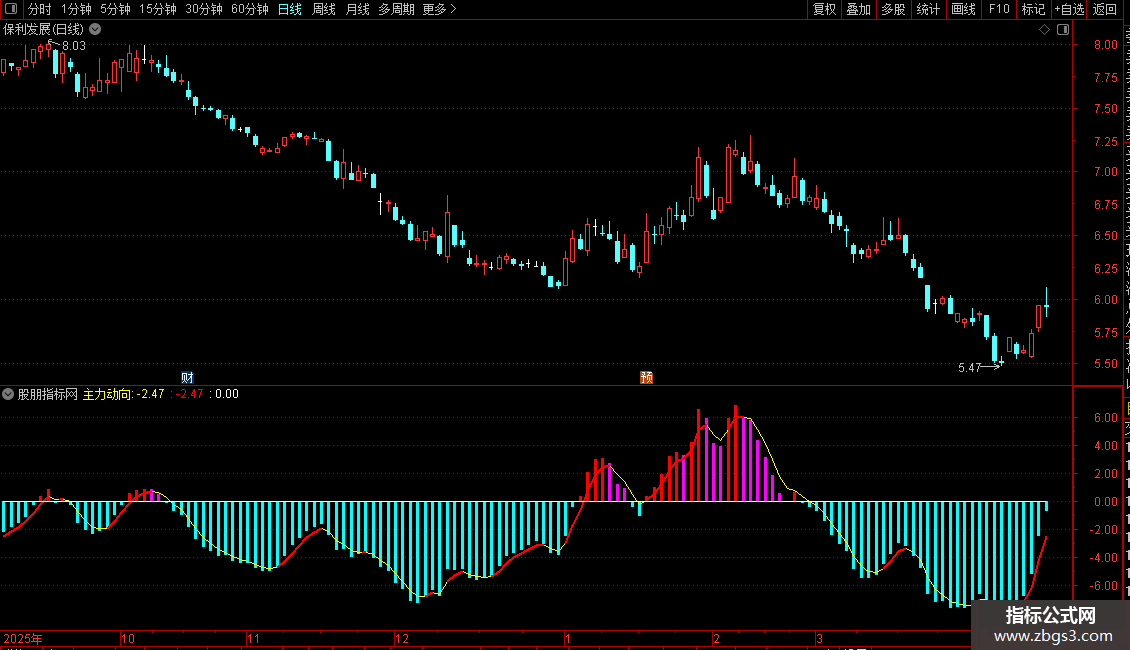Image resolution: width=1130 pixels, height=650 pixels.
Task: Switch to the 分时 intraday view
Action: click(40, 9)
